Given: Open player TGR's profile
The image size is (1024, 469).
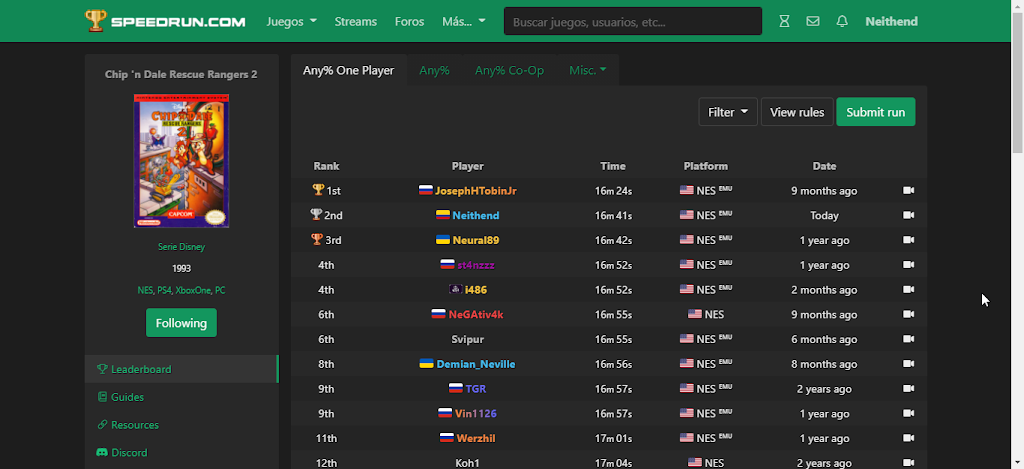Looking at the screenshot, I should point(475,389).
